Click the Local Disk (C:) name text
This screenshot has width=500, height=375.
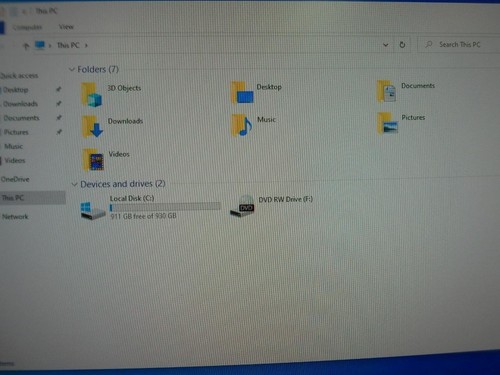point(132,198)
